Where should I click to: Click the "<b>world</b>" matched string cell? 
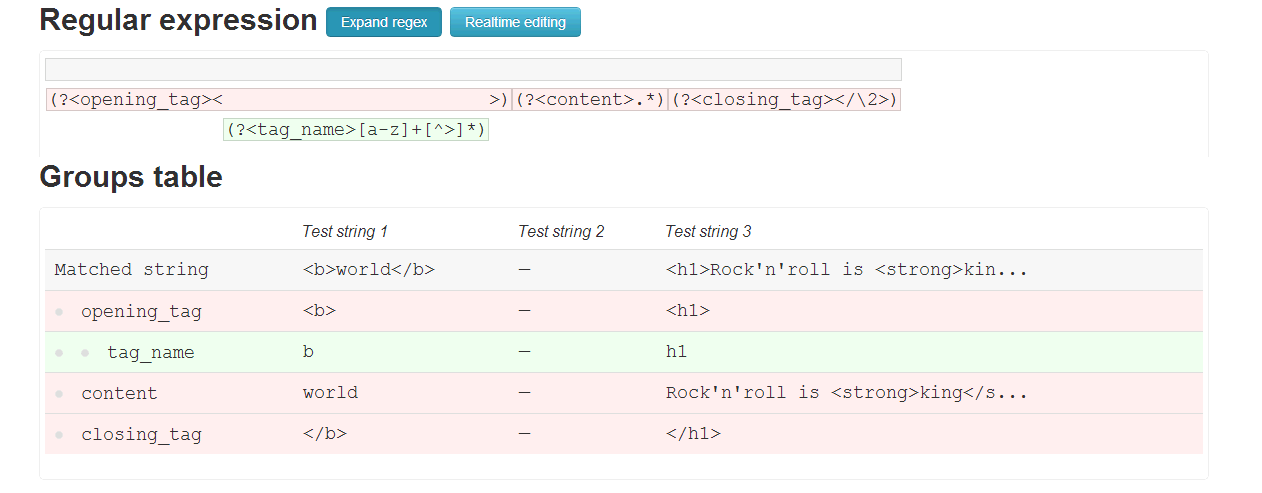click(x=369, y=270)
